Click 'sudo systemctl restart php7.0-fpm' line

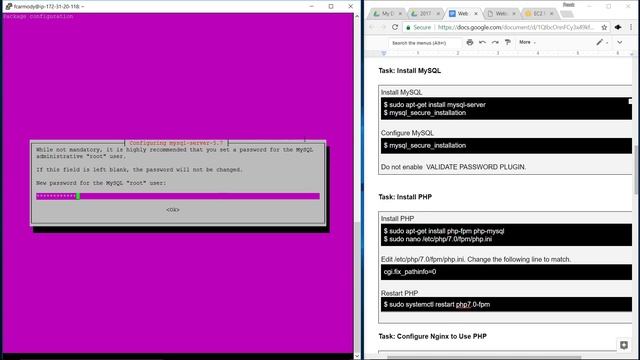point(436,304)
